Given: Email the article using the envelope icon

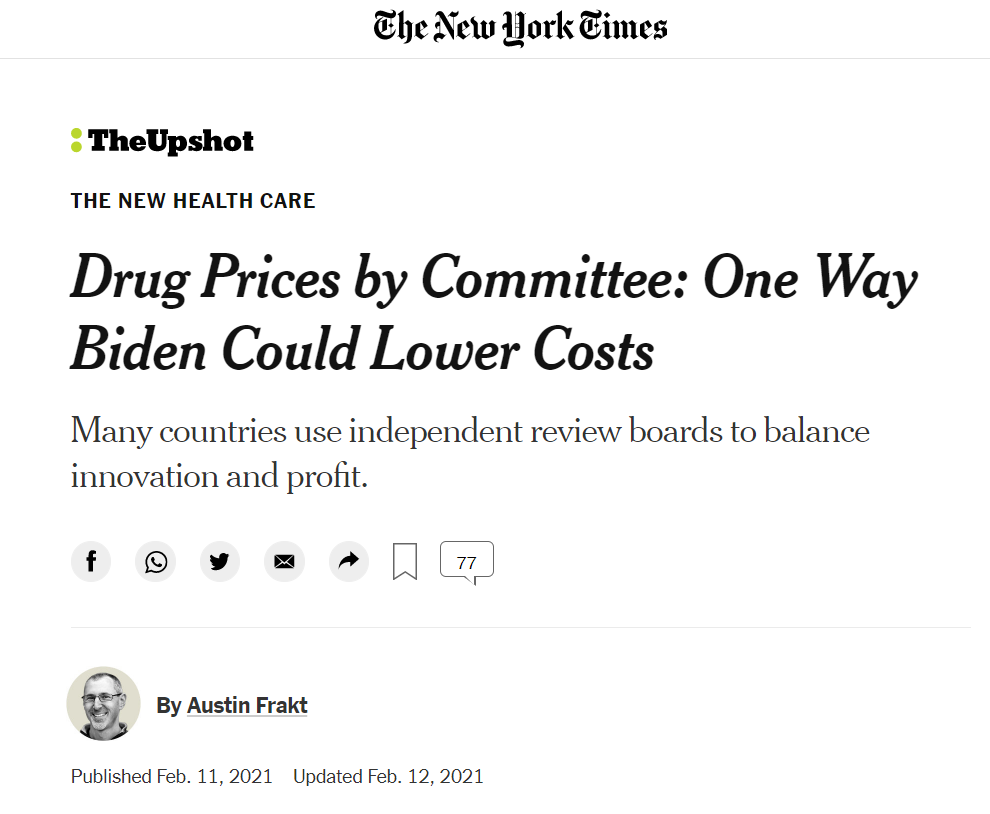Looking at the screenshot, I should coord(284,562).
